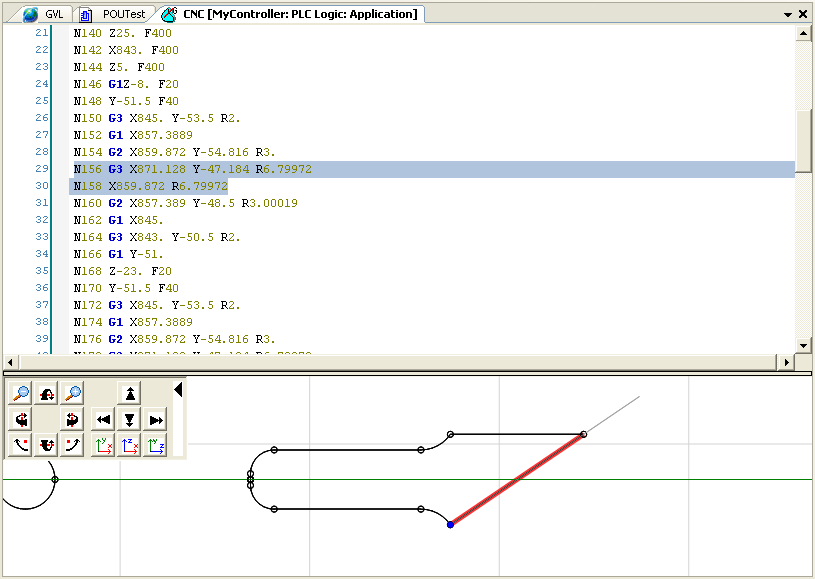Image resolution: width=815 pixels, height=579 pixels.
Task: Select the CNC MyController tab
Action: pos(288,14)
